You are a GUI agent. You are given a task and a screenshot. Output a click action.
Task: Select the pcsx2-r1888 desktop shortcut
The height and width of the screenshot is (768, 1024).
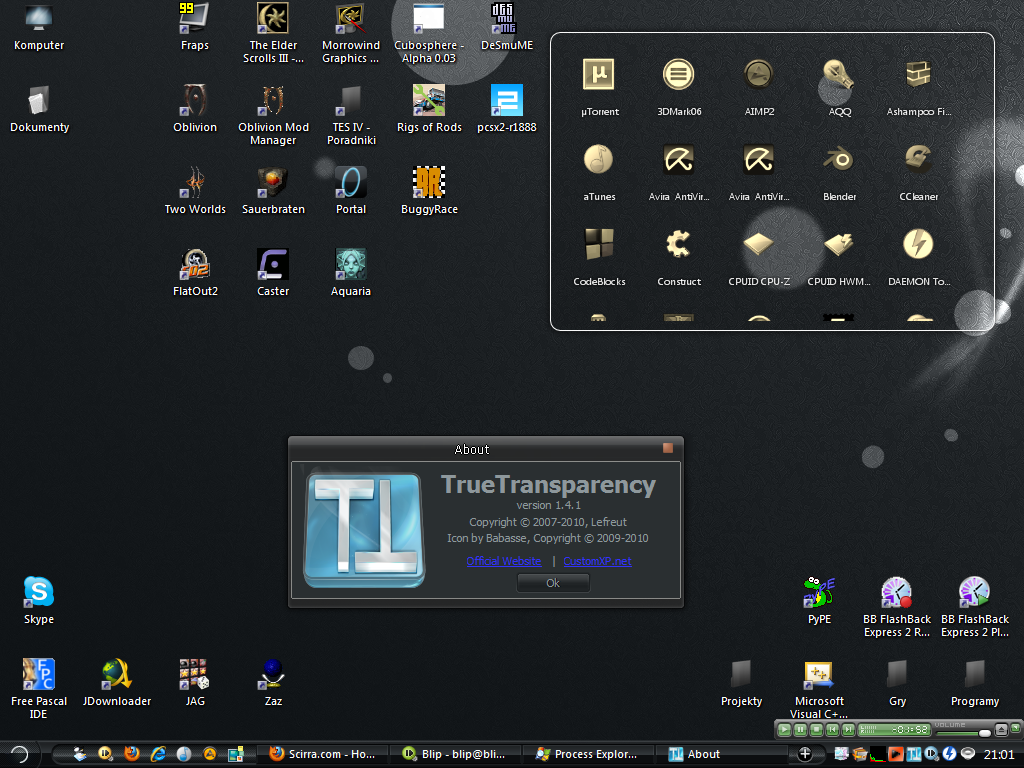[507, 109]
